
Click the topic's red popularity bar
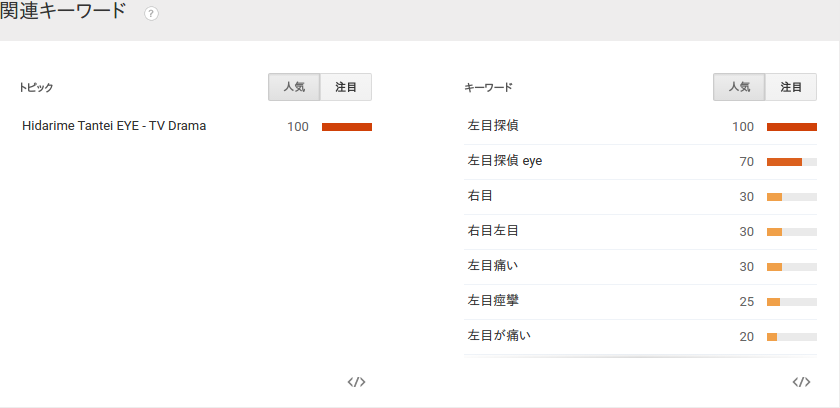pos(346,127)
